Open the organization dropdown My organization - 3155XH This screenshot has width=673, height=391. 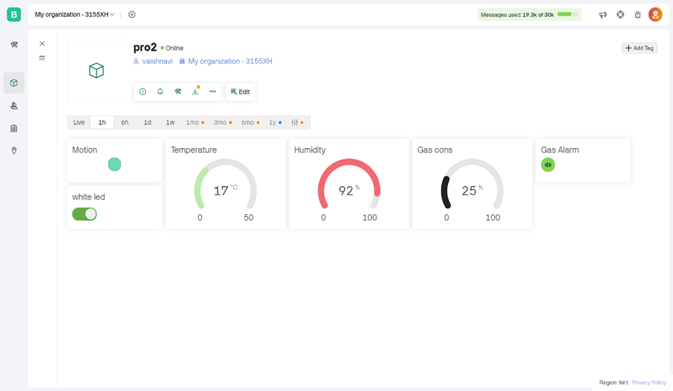pos(75,15)
